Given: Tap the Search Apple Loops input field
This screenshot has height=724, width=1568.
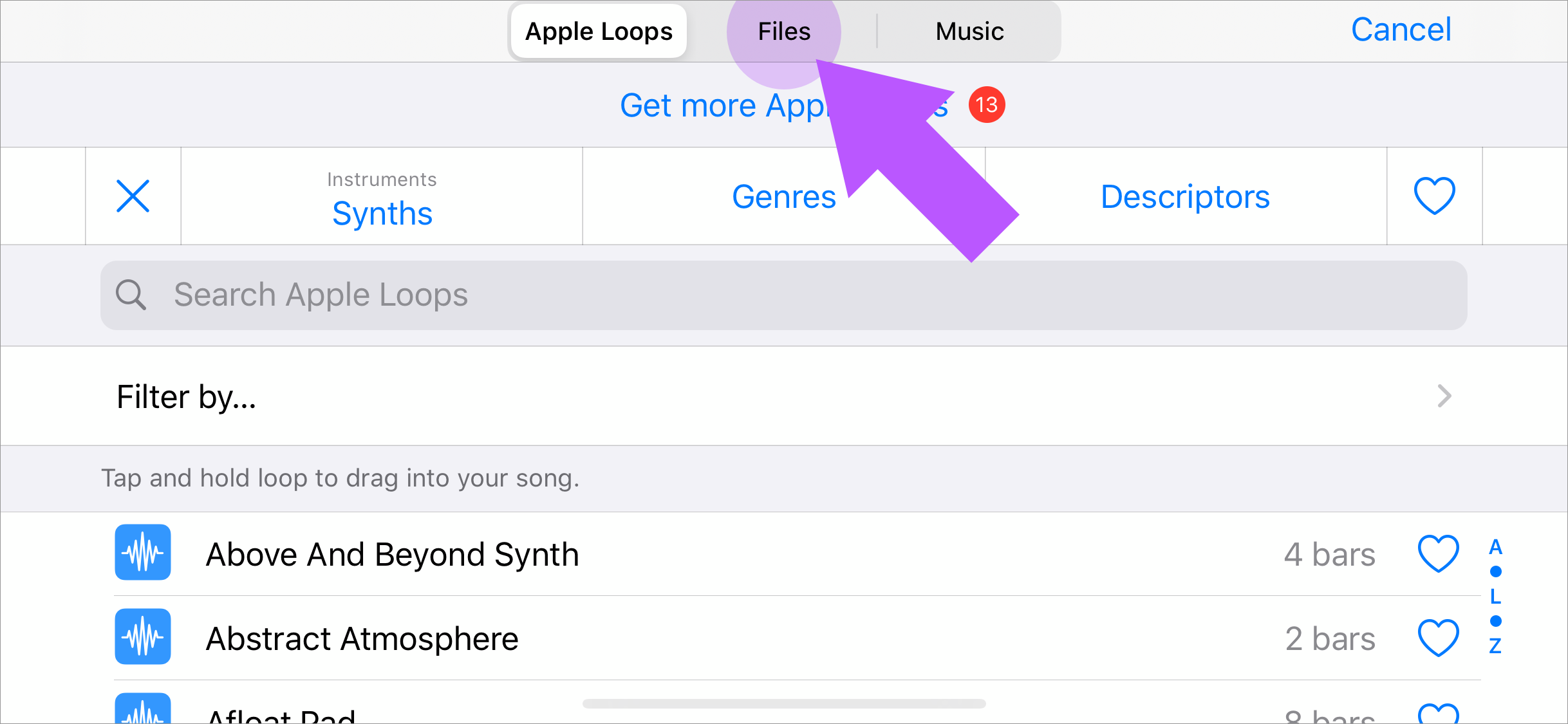Looking at the screenshot, I should click(x=784, y=294).
